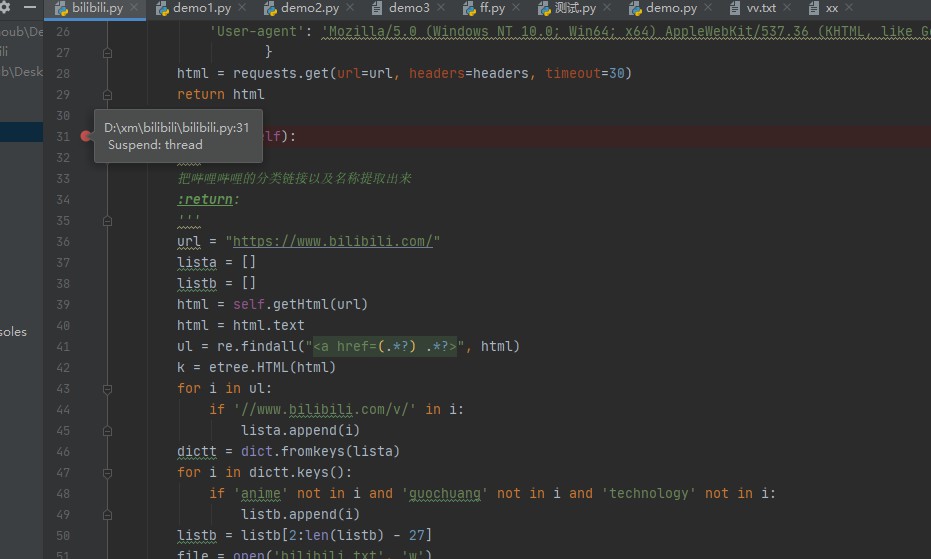Switch to the vv.txt tab
This screenshot has width=931, height=559.
761,8
